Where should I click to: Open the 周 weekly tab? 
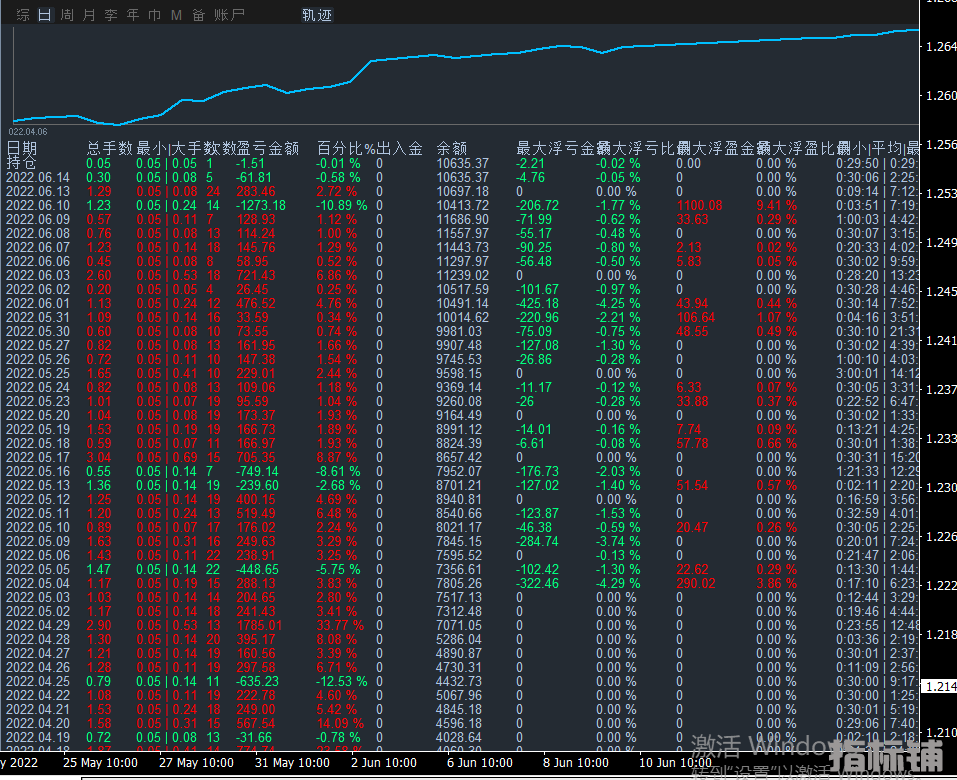click(x=67, y=15)
